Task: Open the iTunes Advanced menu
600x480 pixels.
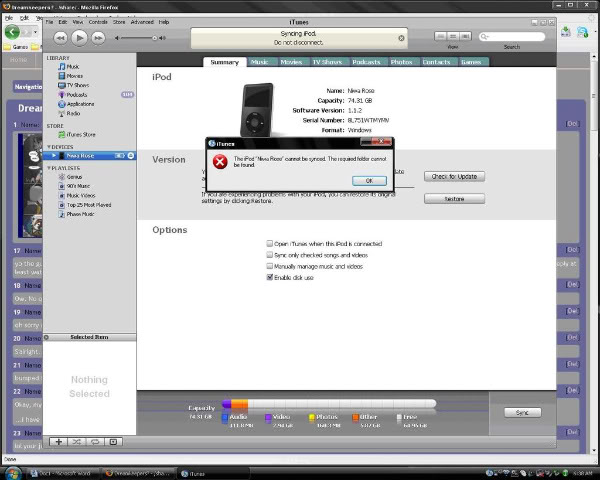Action: click(x=142, y=22)
